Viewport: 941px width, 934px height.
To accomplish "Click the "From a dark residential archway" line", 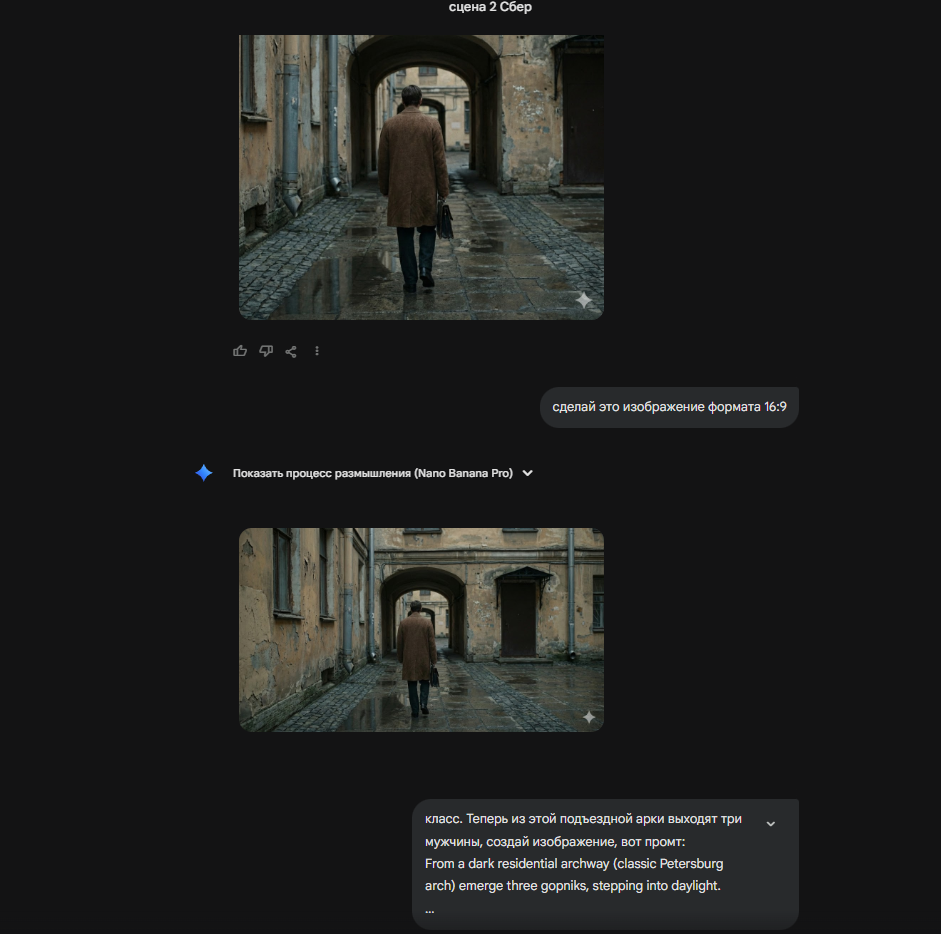I will [x=573, y=863].
